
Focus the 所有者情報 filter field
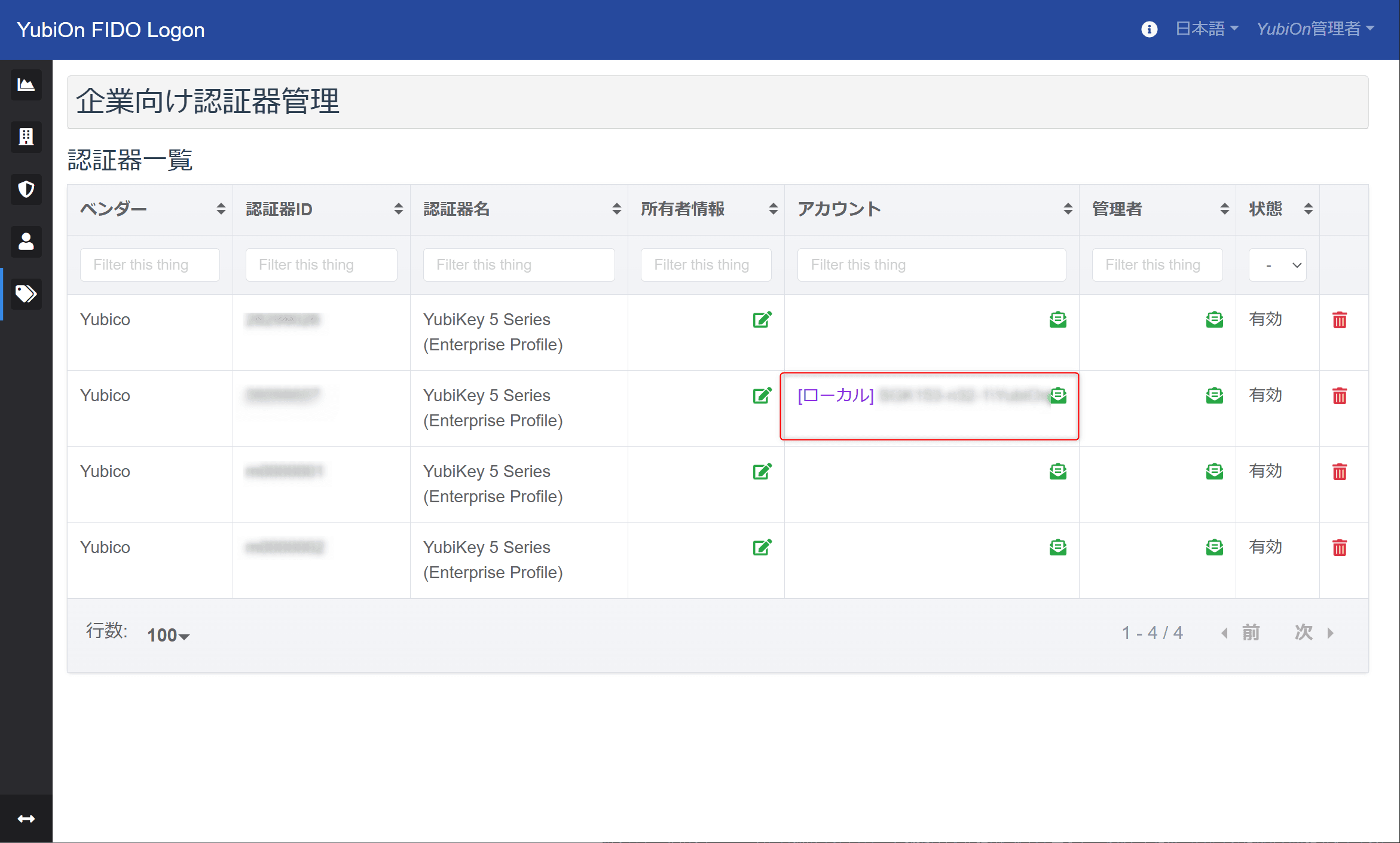(x=706, y=265)
